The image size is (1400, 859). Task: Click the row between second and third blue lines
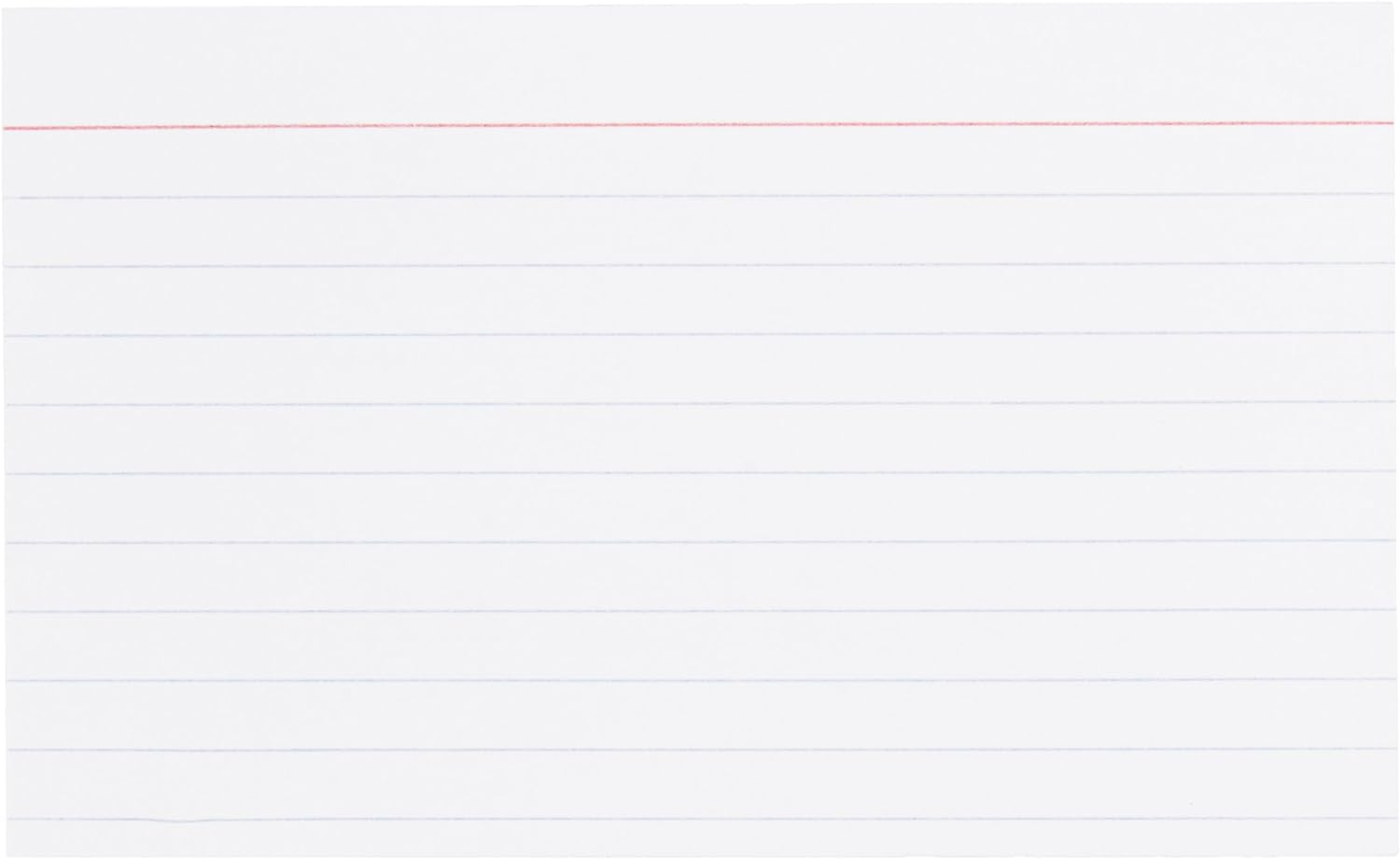click(698, 299)
